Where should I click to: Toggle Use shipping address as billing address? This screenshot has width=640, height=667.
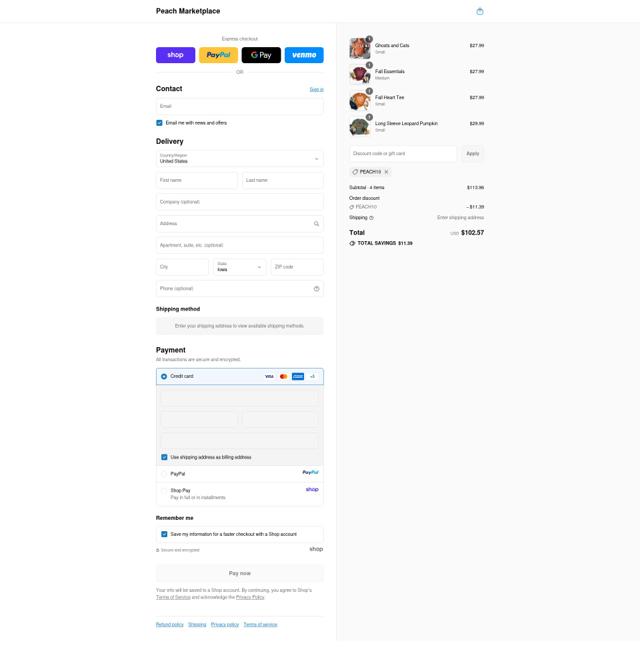[x=164, y=457]
